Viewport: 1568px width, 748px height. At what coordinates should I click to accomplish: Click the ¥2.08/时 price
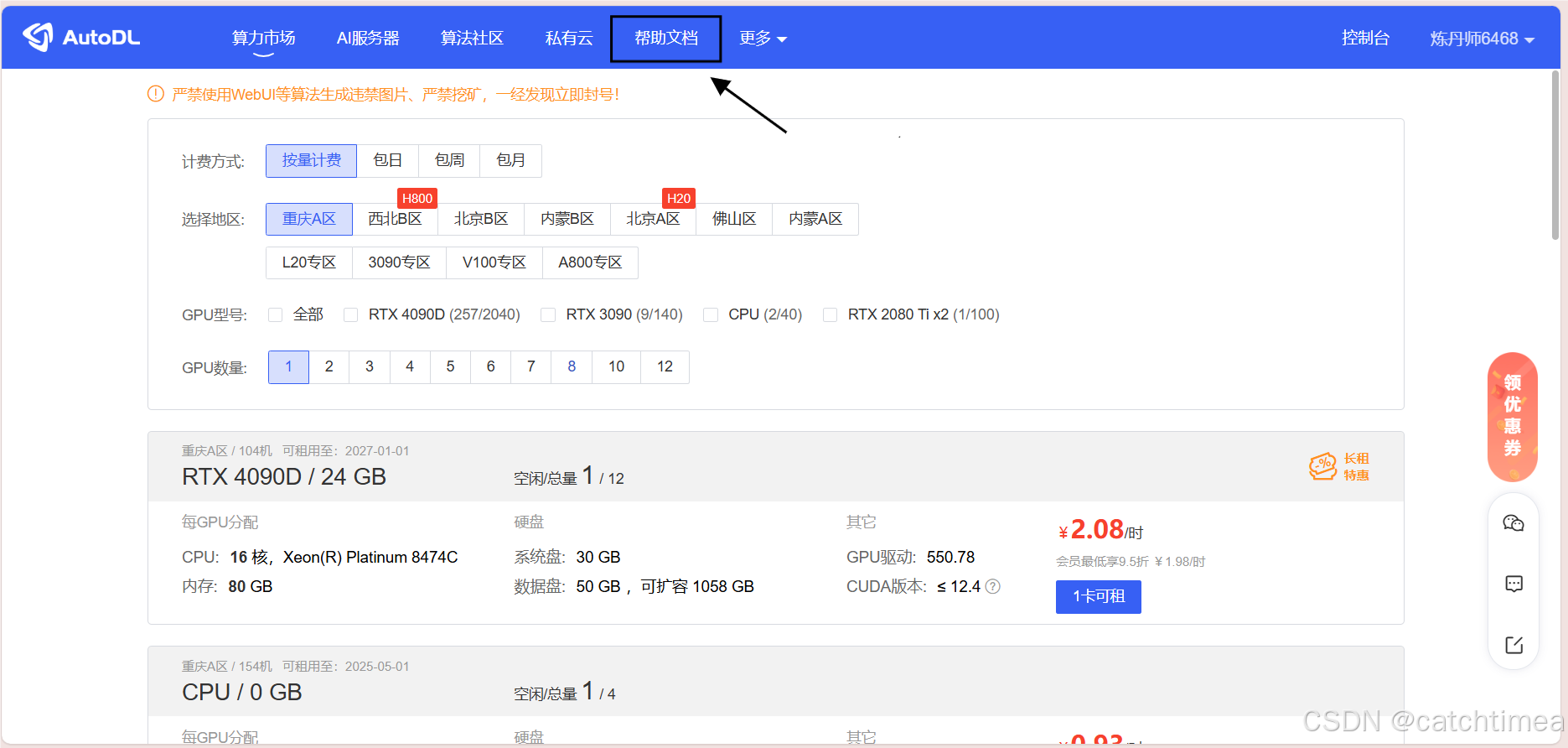pos(1100,530)
